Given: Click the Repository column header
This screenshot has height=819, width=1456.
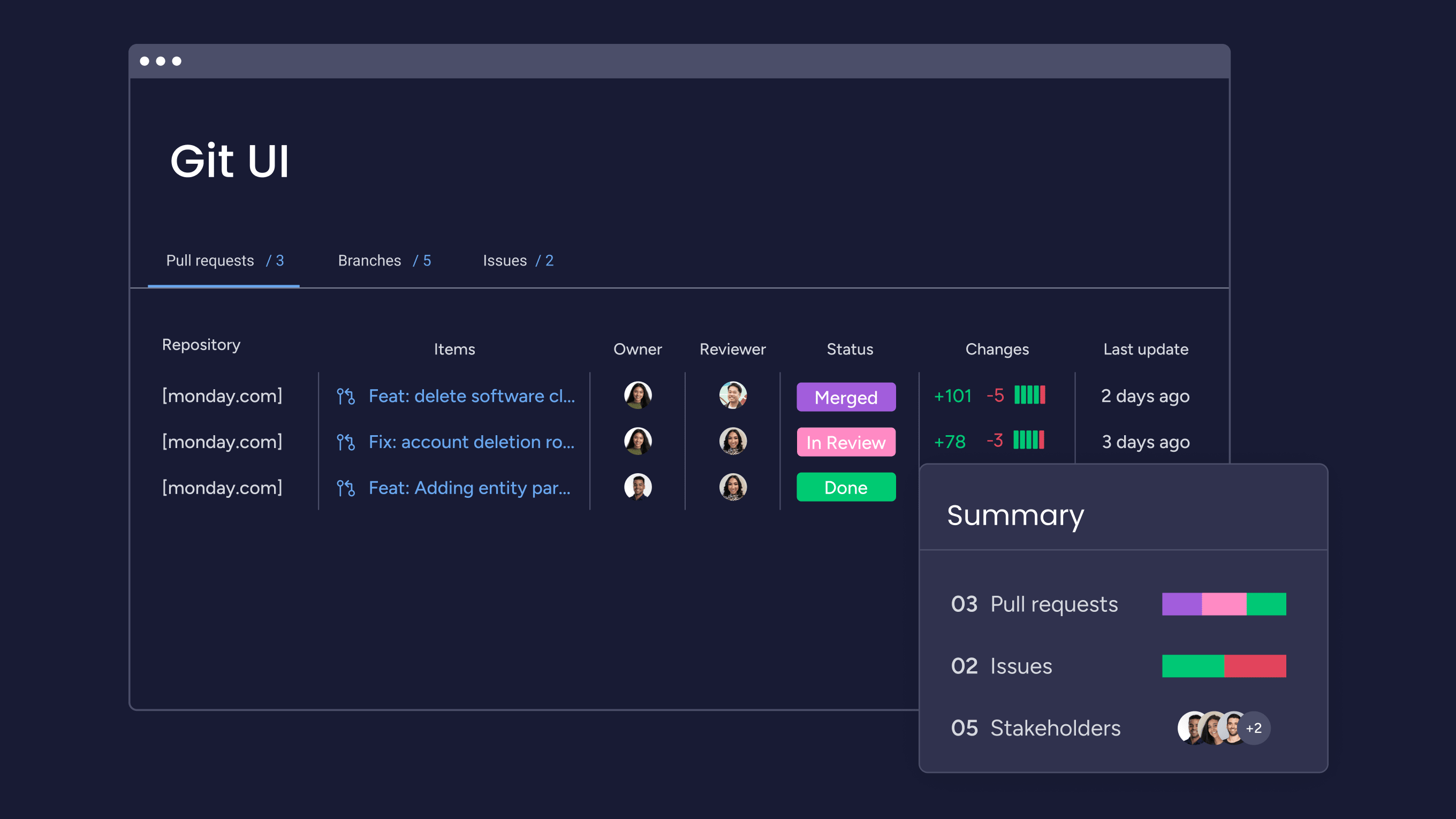Looking at the screenshot, I should coord(201,345).
